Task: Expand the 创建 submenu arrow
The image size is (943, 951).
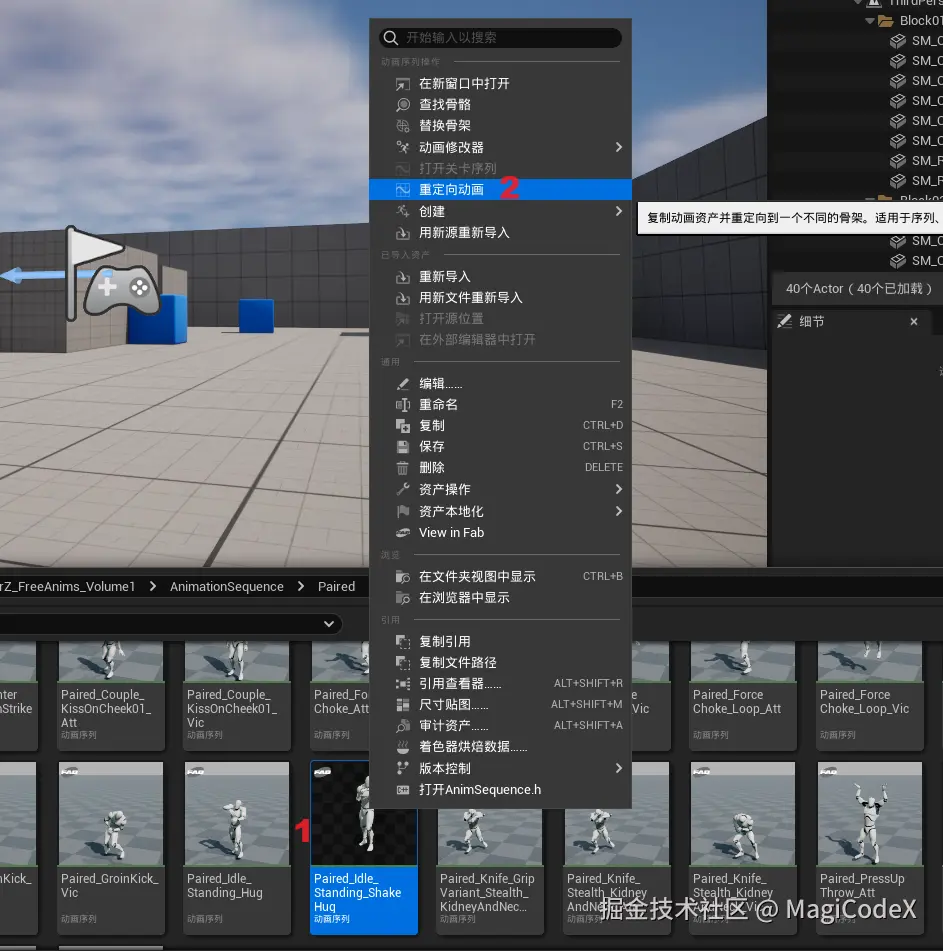Action: click(x=619, y=211)
